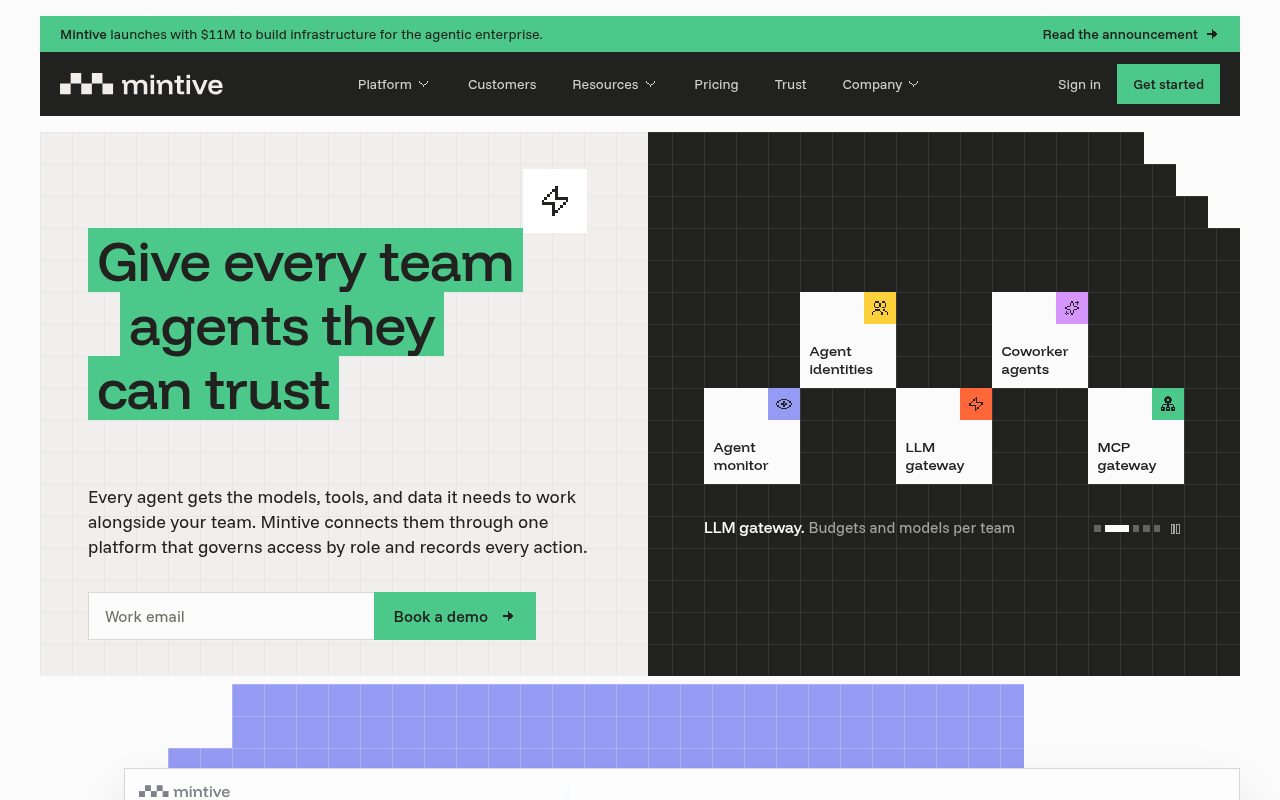Viewport: 1280px width, 800px height.
Task: Select the active wide carousel indicator
Action: pyautogui.click(x=1117, y=528)
